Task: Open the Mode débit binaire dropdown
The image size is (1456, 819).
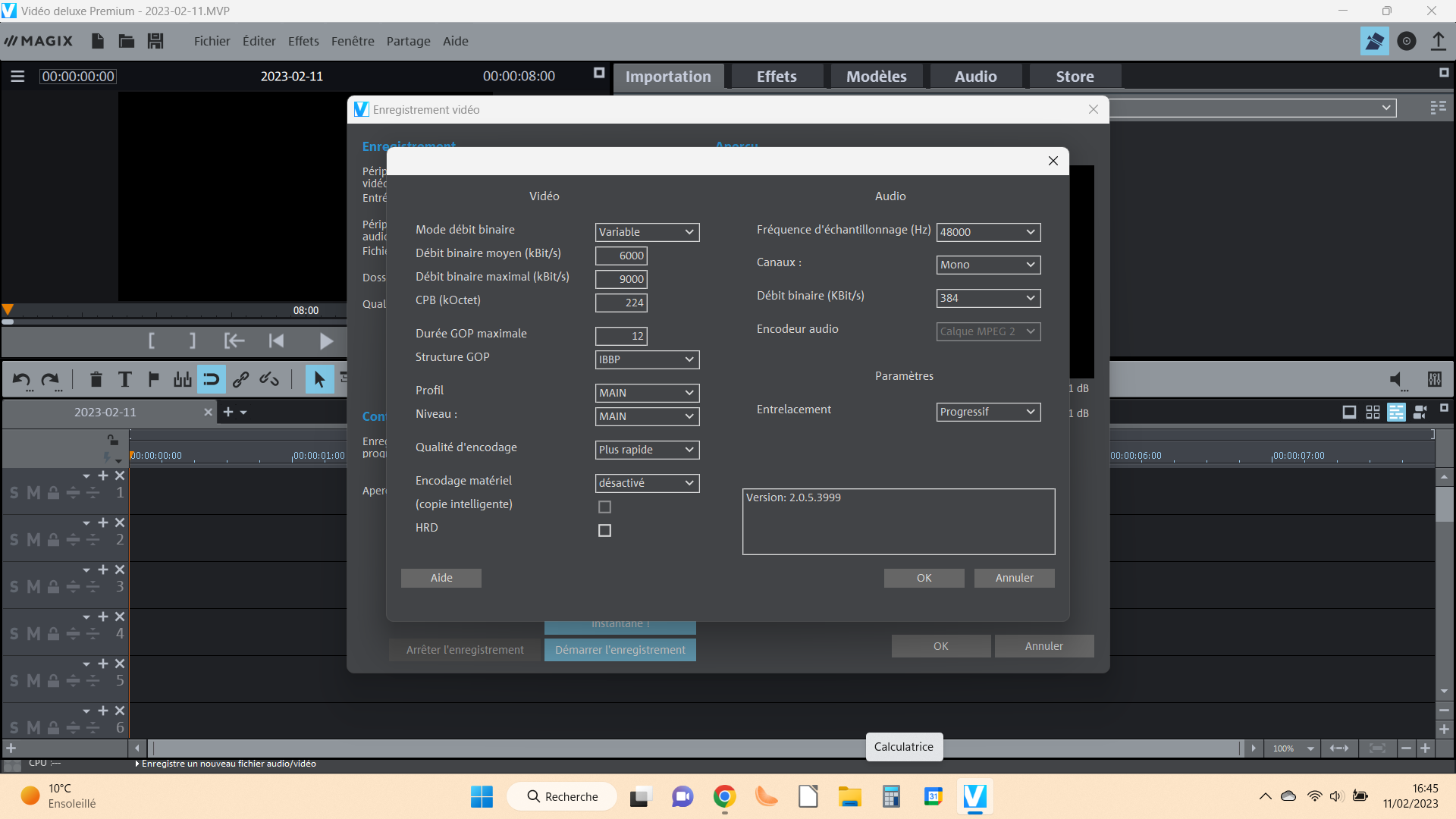Action: (x=647, y=232)
